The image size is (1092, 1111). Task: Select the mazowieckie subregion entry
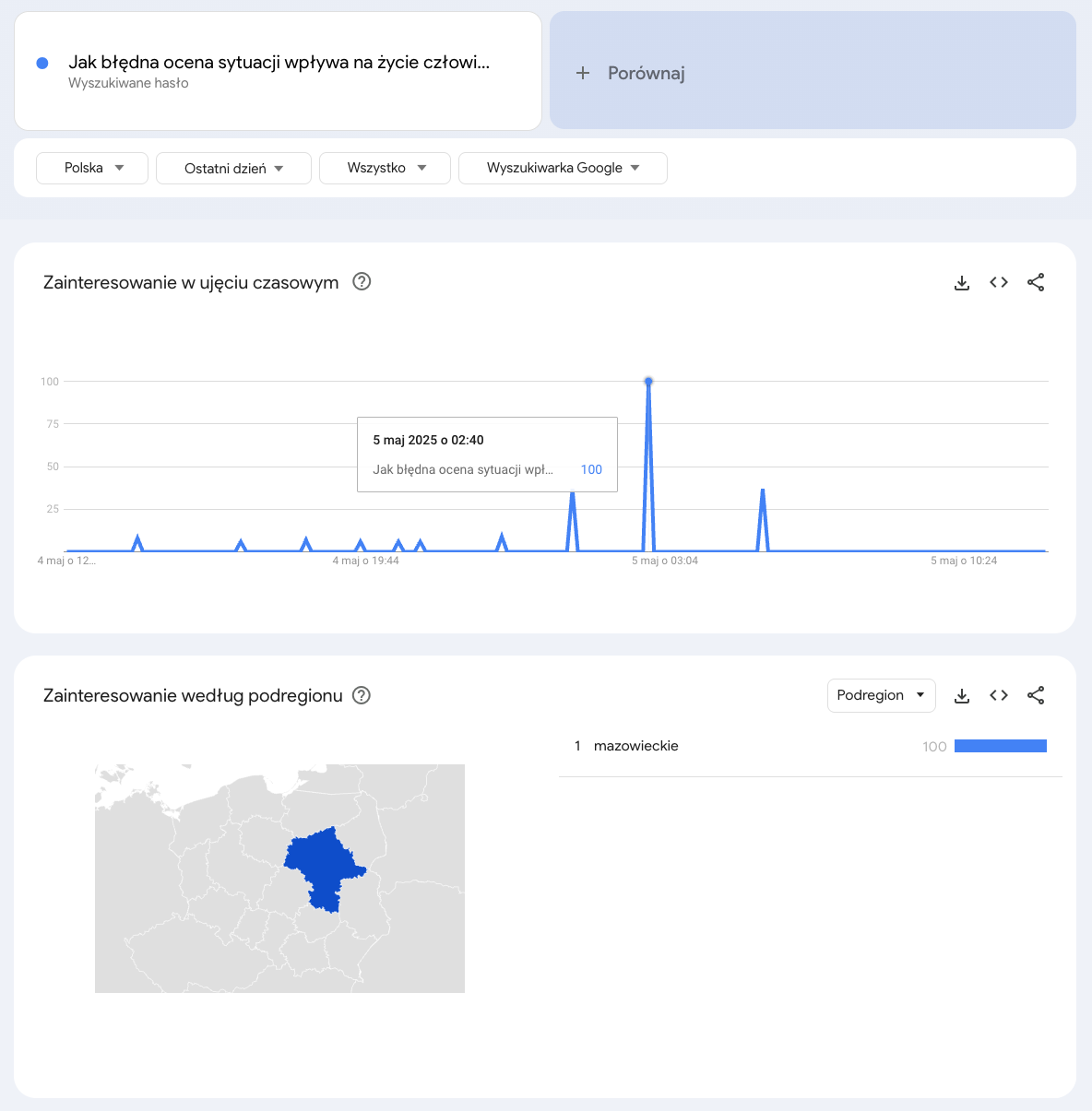tap(636, 746)
